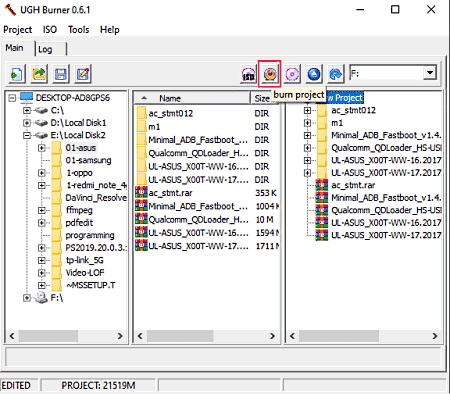Select ac_stmt.rar in project tree
Screen dimensions: 450x394
point(353,185)
